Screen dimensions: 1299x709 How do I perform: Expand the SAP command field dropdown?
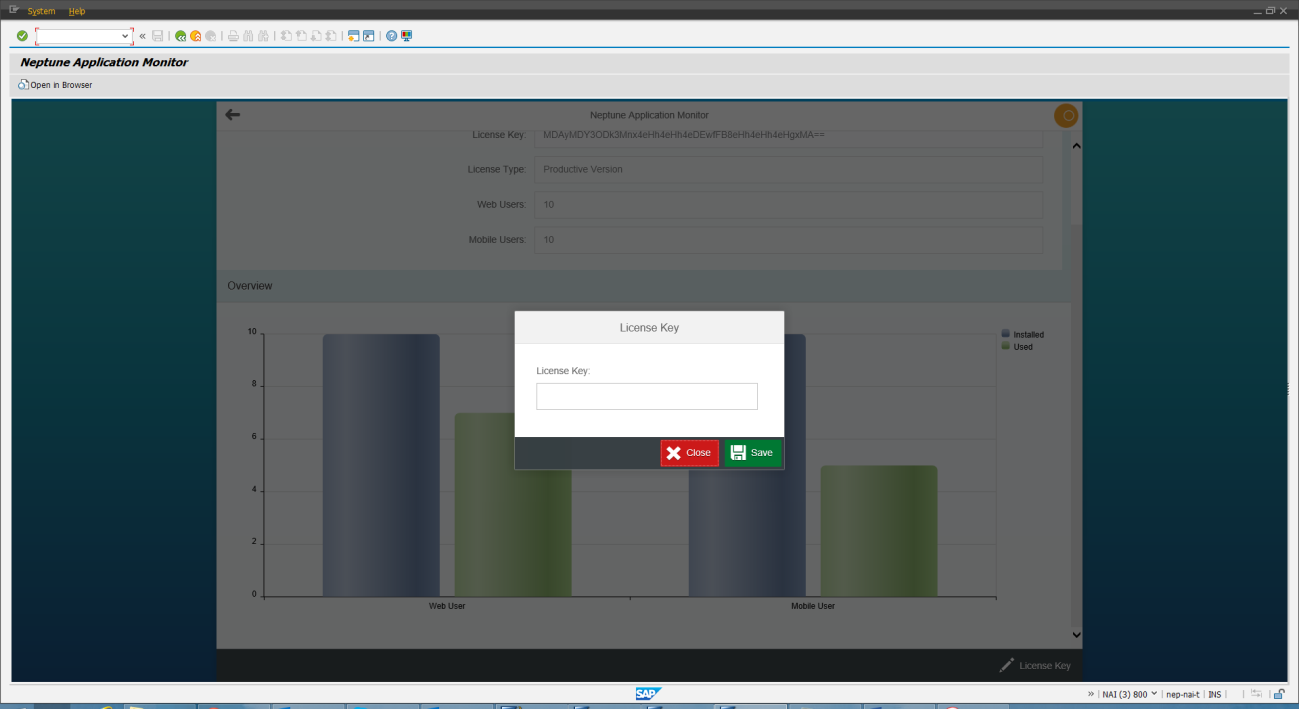click(126, 35)
